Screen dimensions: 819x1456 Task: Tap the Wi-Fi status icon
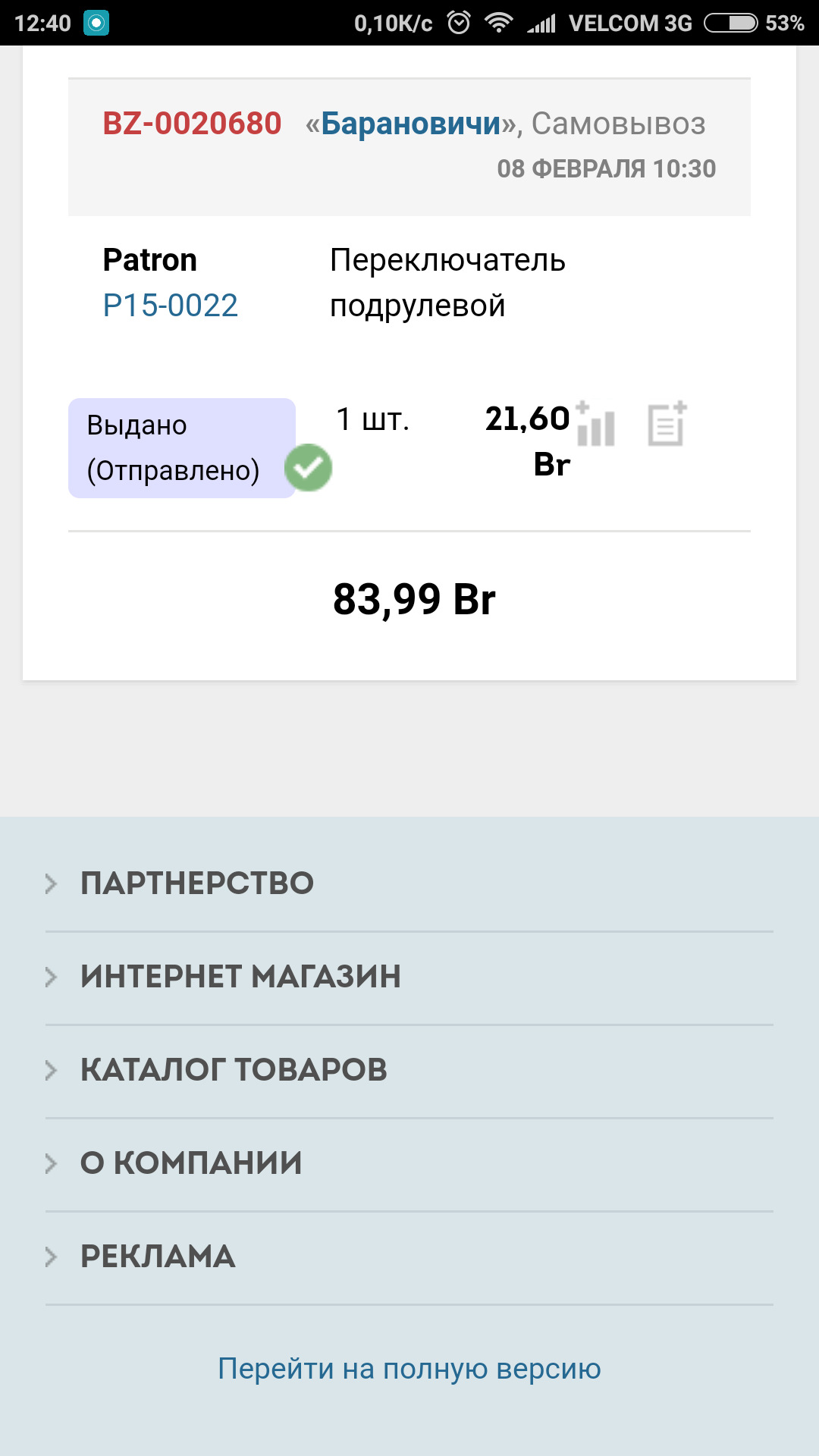498,23
